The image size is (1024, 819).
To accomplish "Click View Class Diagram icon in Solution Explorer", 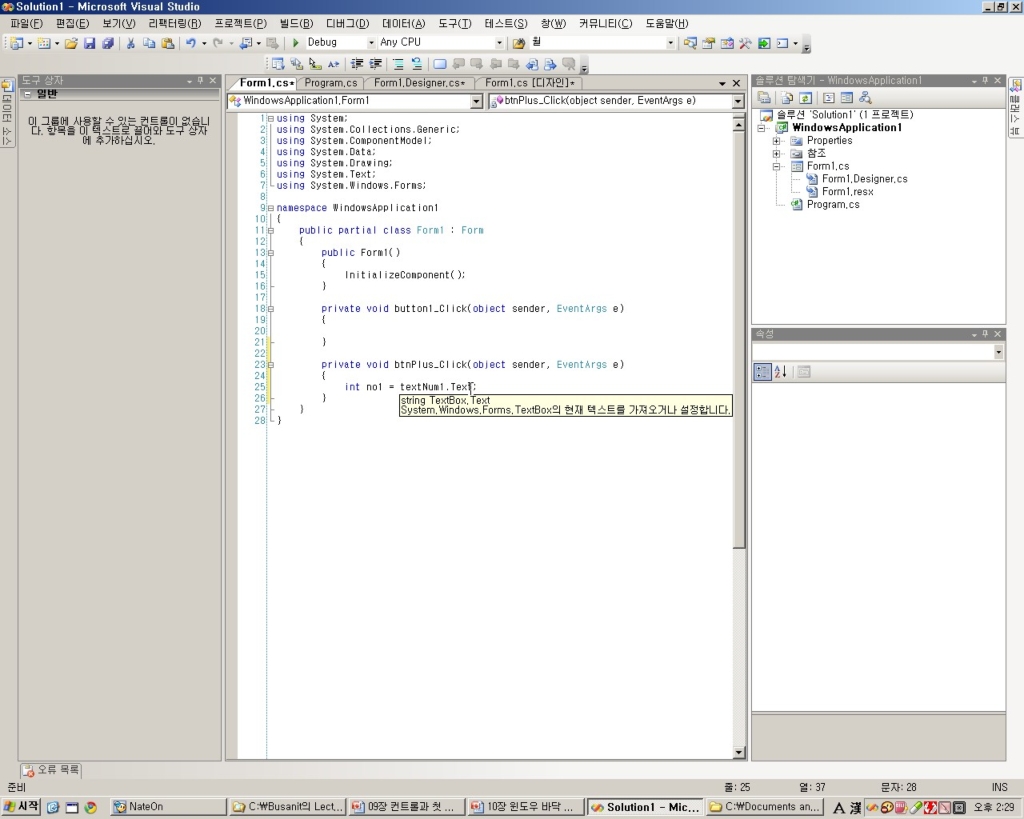I will point(865,98).
